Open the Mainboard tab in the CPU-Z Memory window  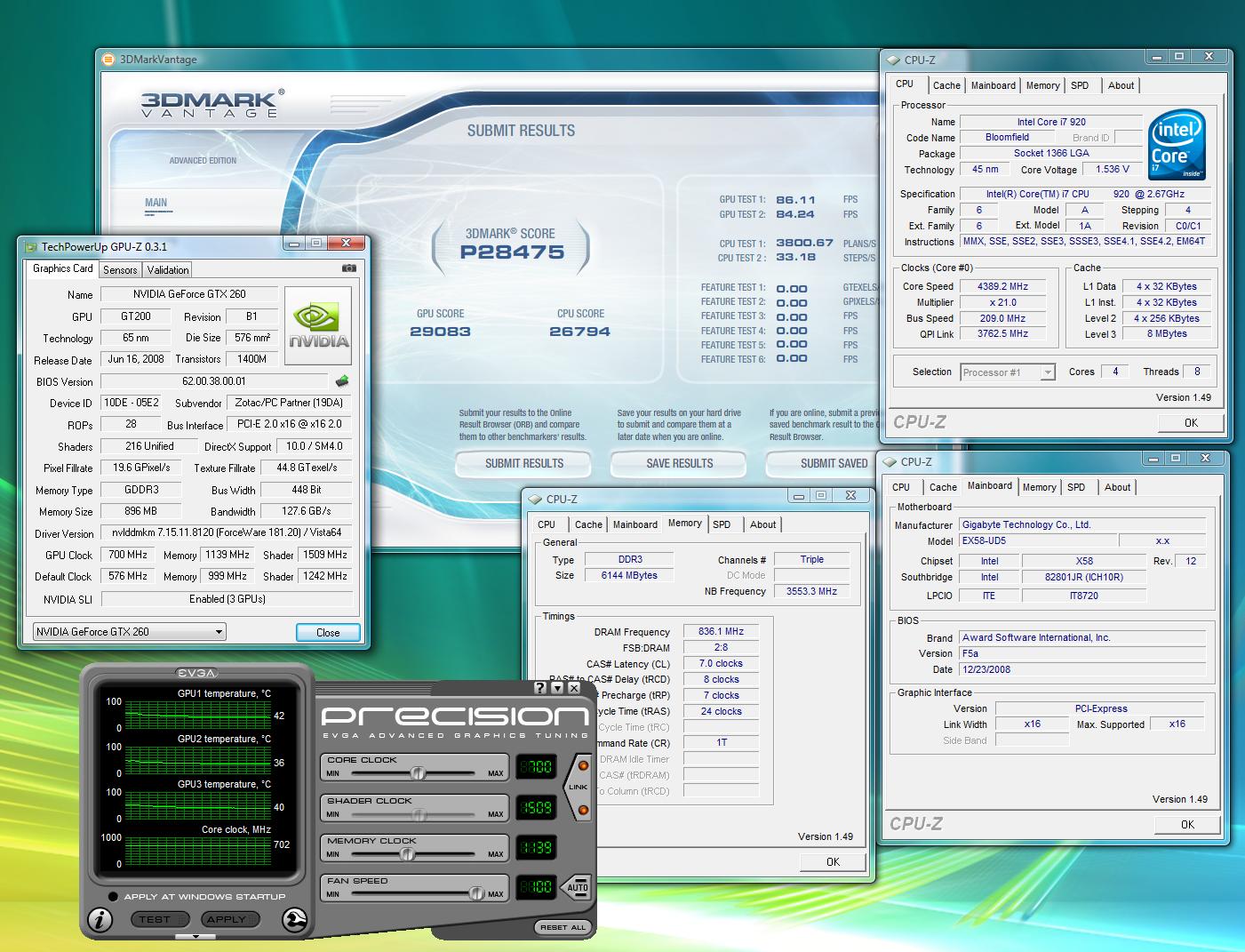point(635,524)
